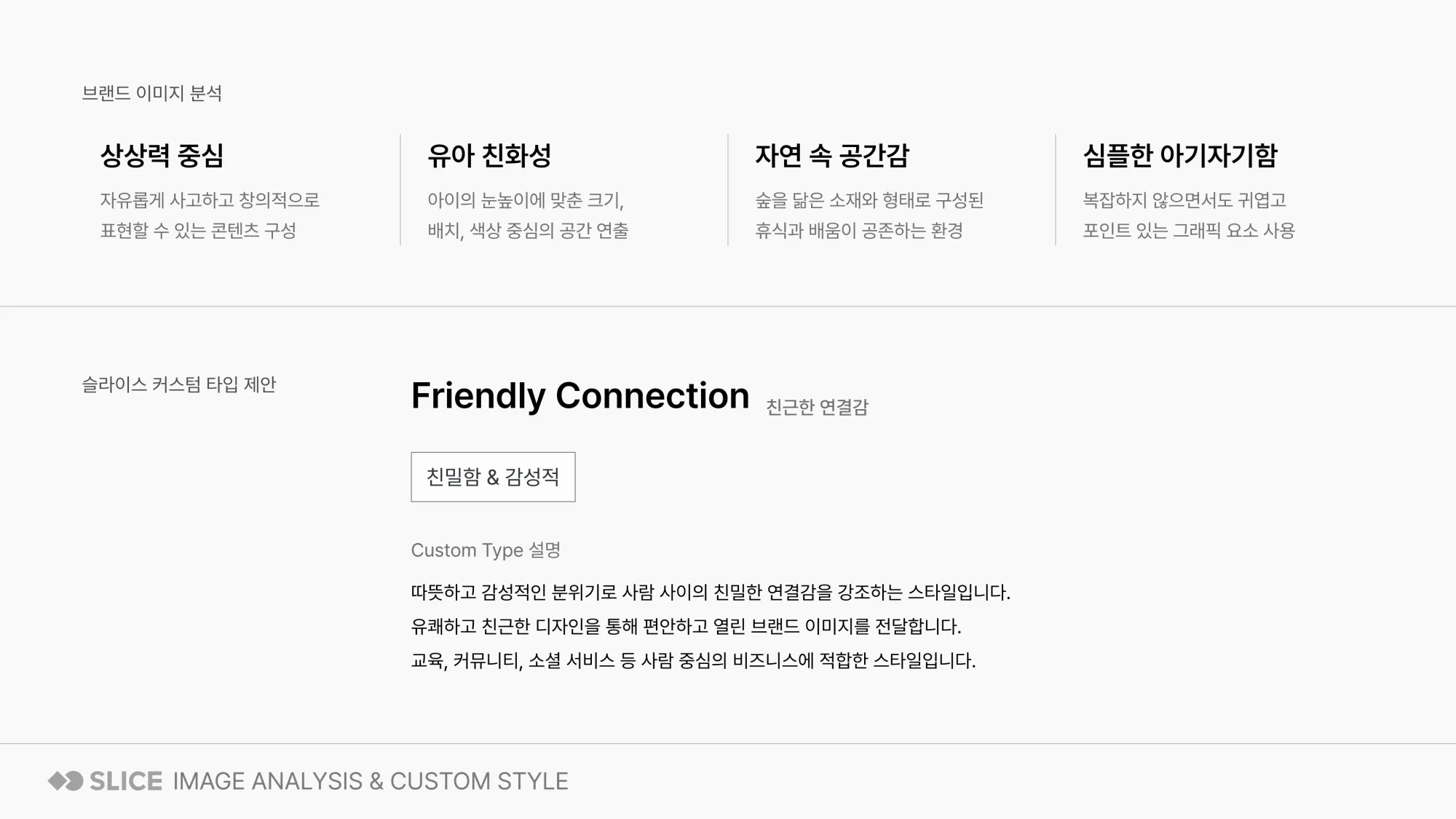Click the 아이의 눈높이에 맞춘 크기 description

526,200
